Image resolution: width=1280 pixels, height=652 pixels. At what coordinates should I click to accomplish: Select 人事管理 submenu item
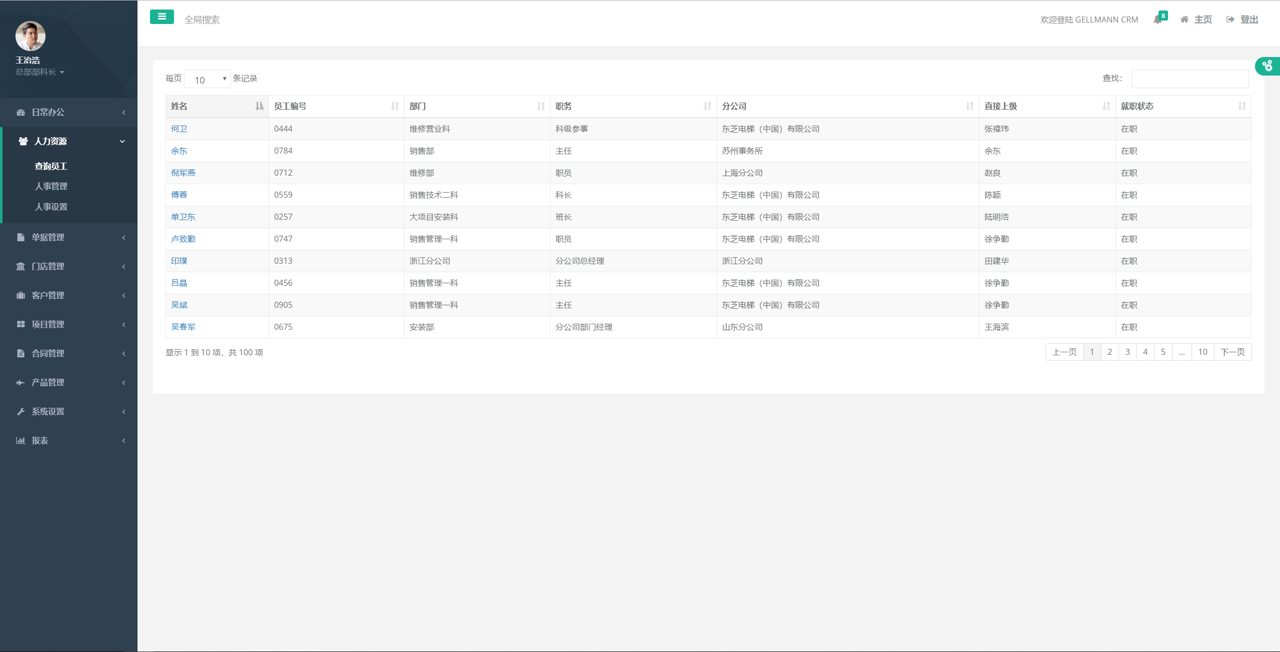[x=51, y=187]
